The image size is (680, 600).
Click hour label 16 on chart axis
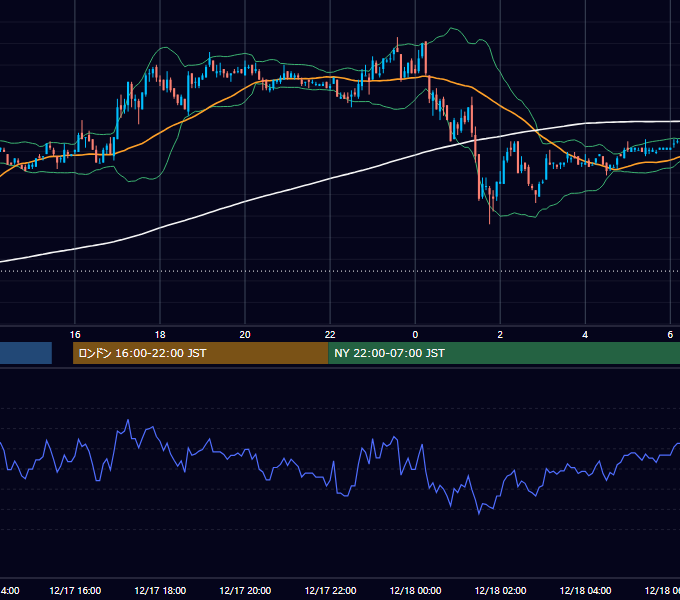(x=75, y=334)
